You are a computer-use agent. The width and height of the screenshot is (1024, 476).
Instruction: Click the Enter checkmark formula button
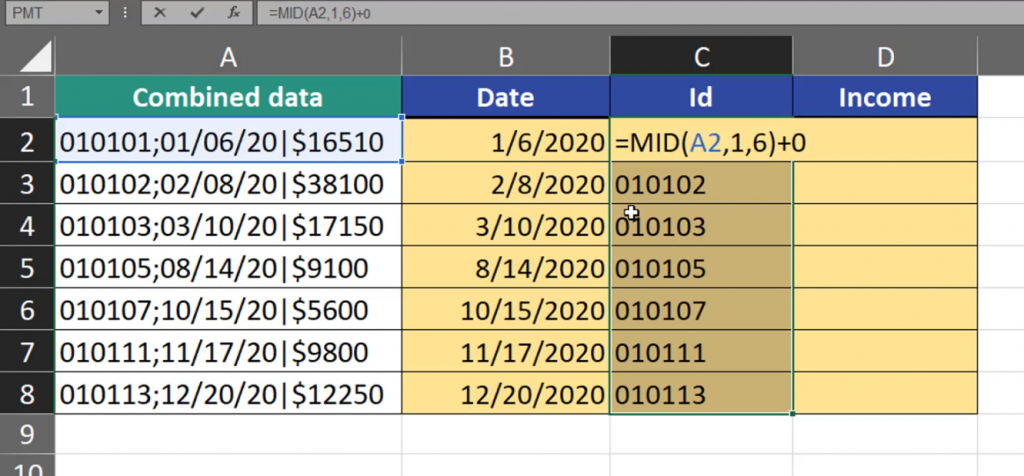coord(197,13)
